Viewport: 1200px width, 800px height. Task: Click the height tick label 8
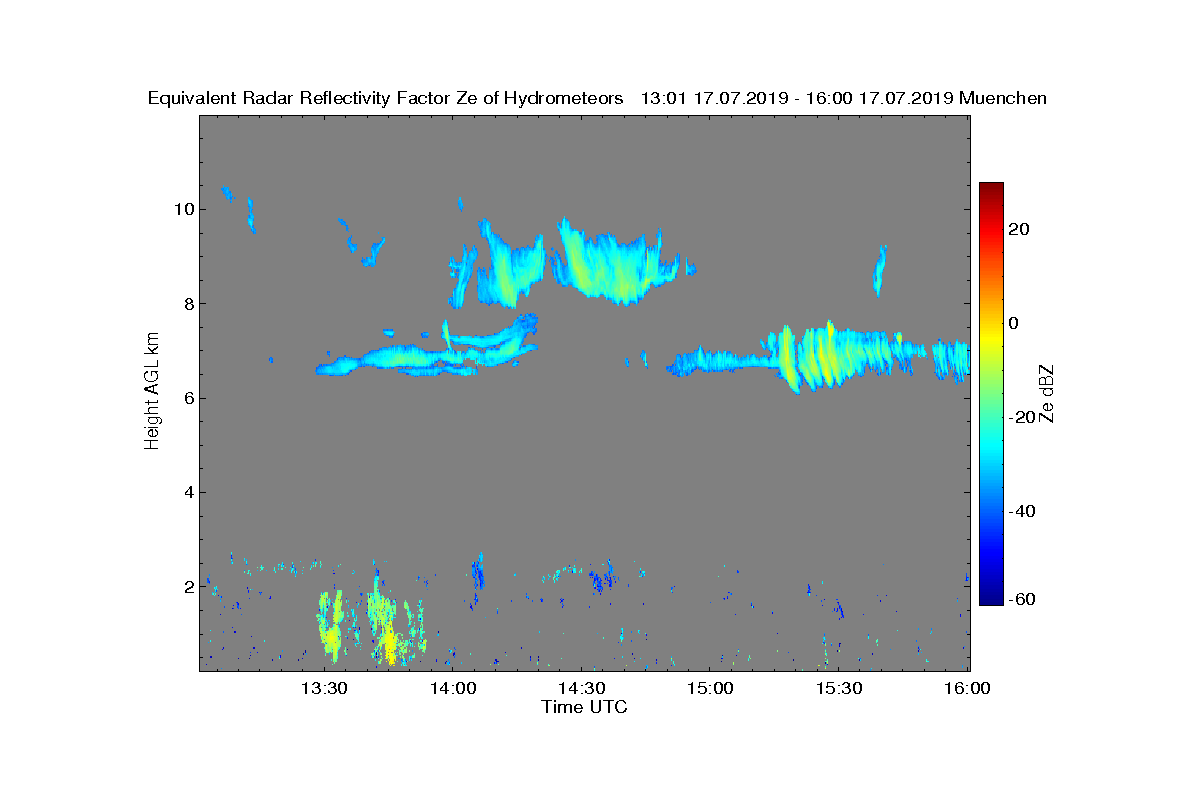[187, 304]
